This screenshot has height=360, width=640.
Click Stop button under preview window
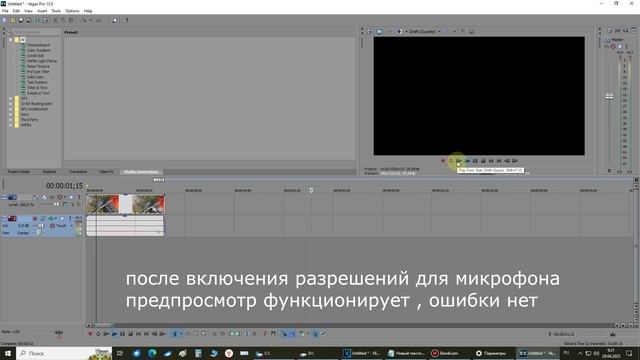483,161
